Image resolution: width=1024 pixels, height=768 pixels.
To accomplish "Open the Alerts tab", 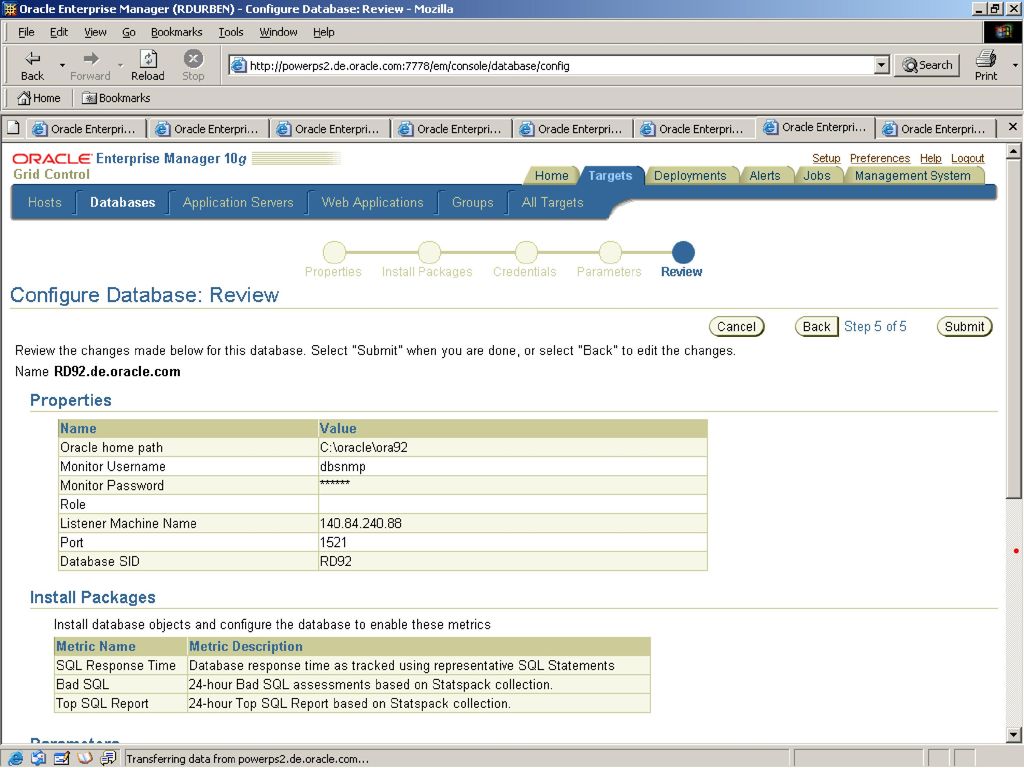I will tap(765, 176).
